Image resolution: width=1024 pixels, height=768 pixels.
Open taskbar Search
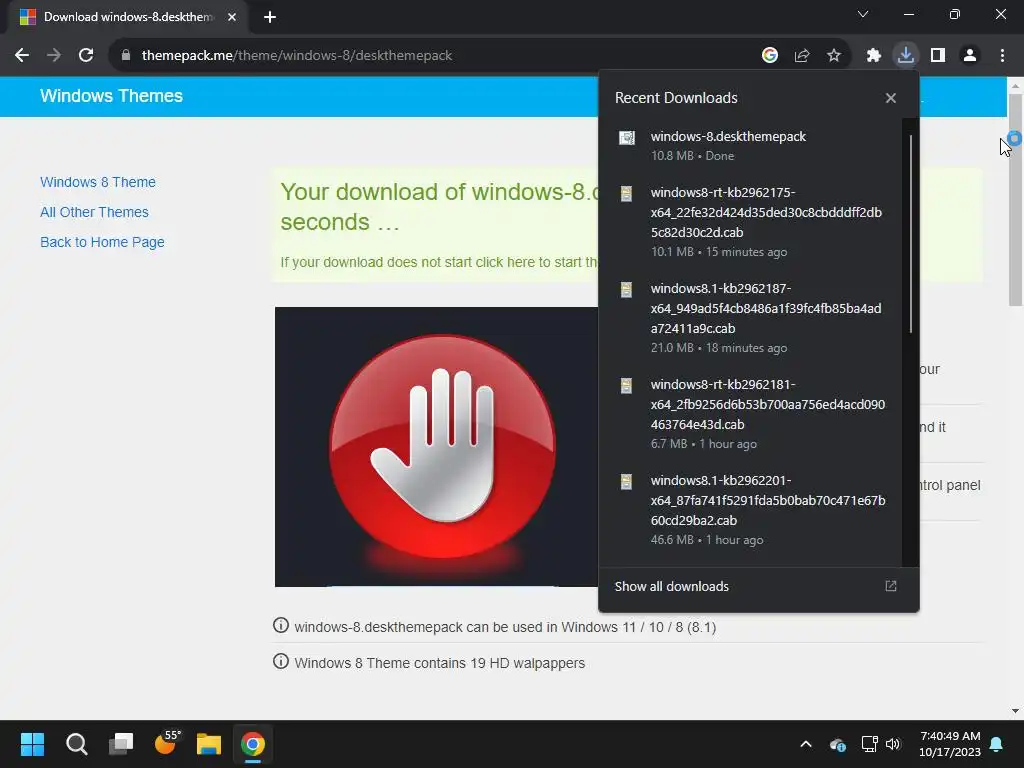[x=76, y=744]
